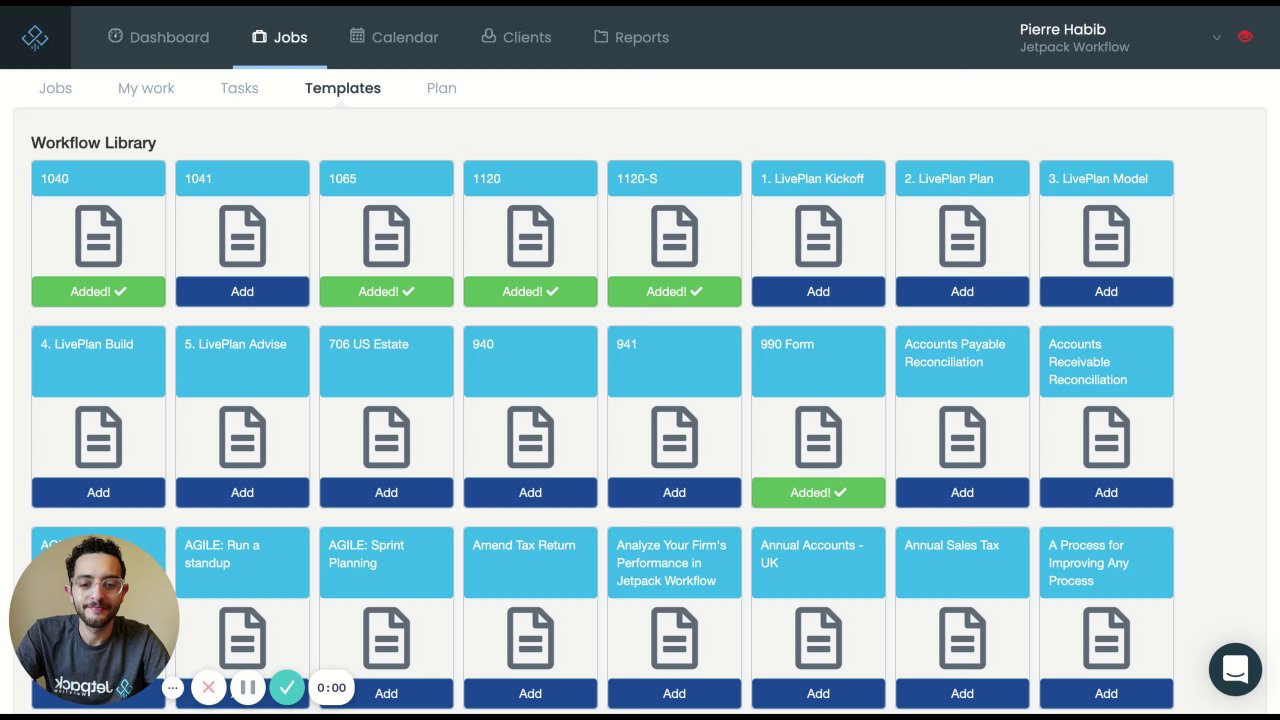The width and height of the screenshot is (1280, 720).
Task: Pause the screen recording
Action: coord(247,687)
